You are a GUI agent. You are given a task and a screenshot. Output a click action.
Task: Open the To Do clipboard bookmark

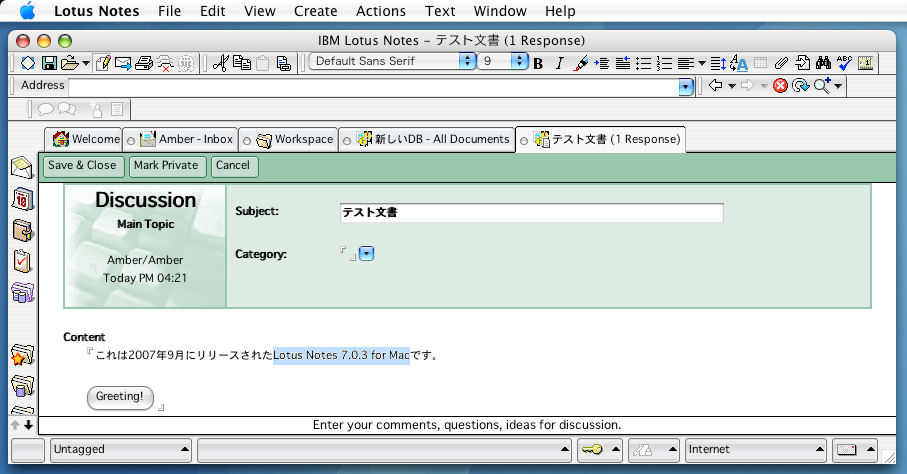(x=22, y=261)
